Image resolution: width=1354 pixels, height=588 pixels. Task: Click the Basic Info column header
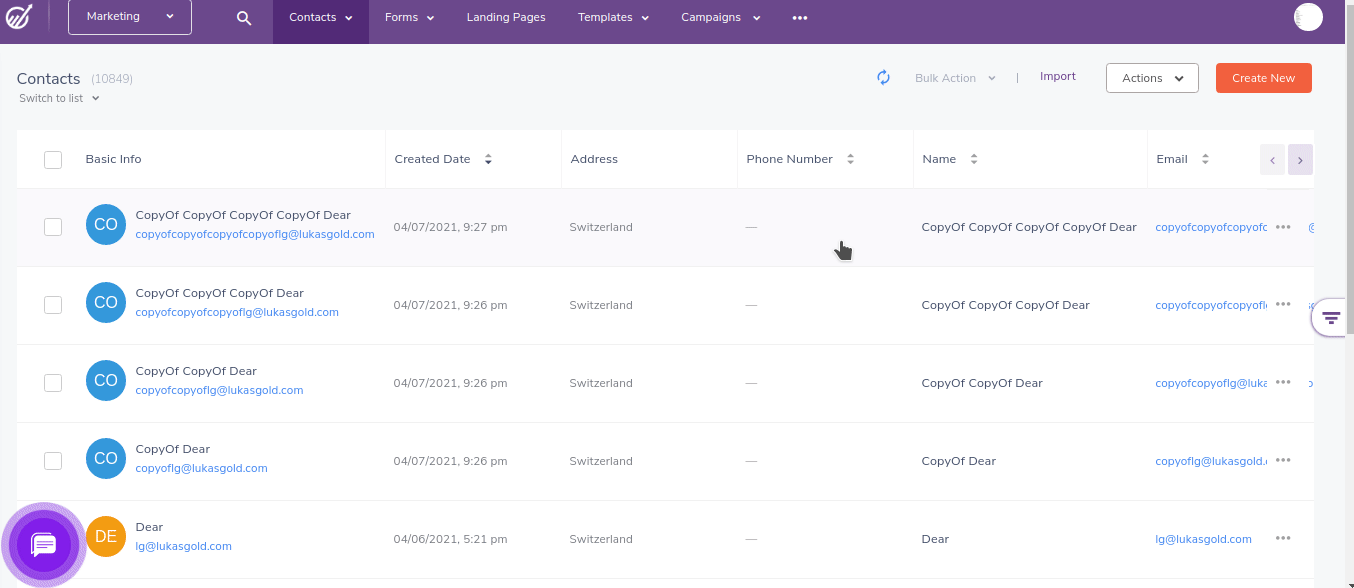pyautogui.click(x=113, y=159)
